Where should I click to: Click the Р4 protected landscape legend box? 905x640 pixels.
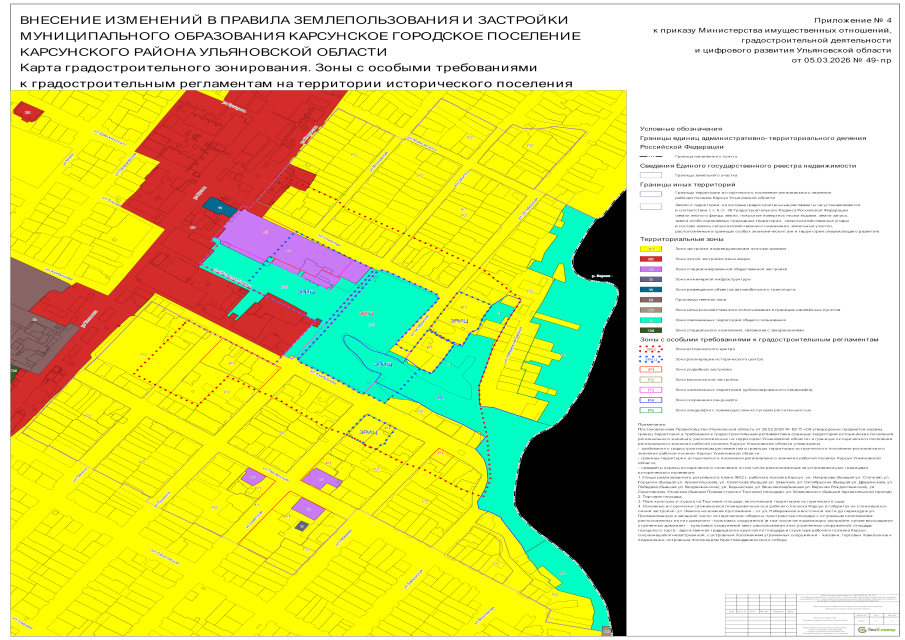tap(651, 399)
